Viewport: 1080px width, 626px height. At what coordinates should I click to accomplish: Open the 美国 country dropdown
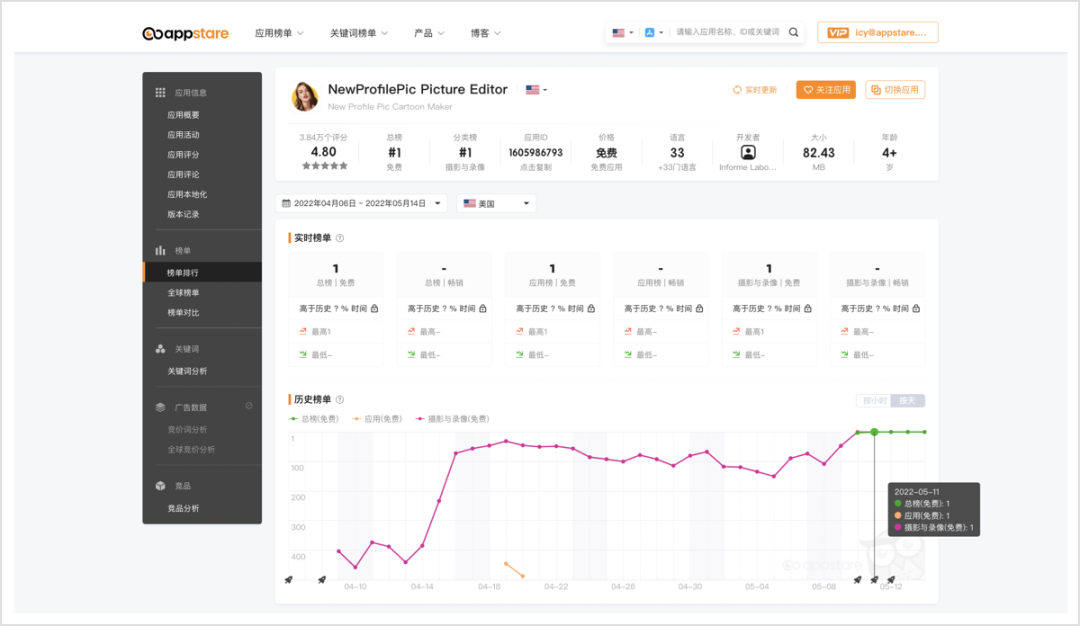[496, 203]
